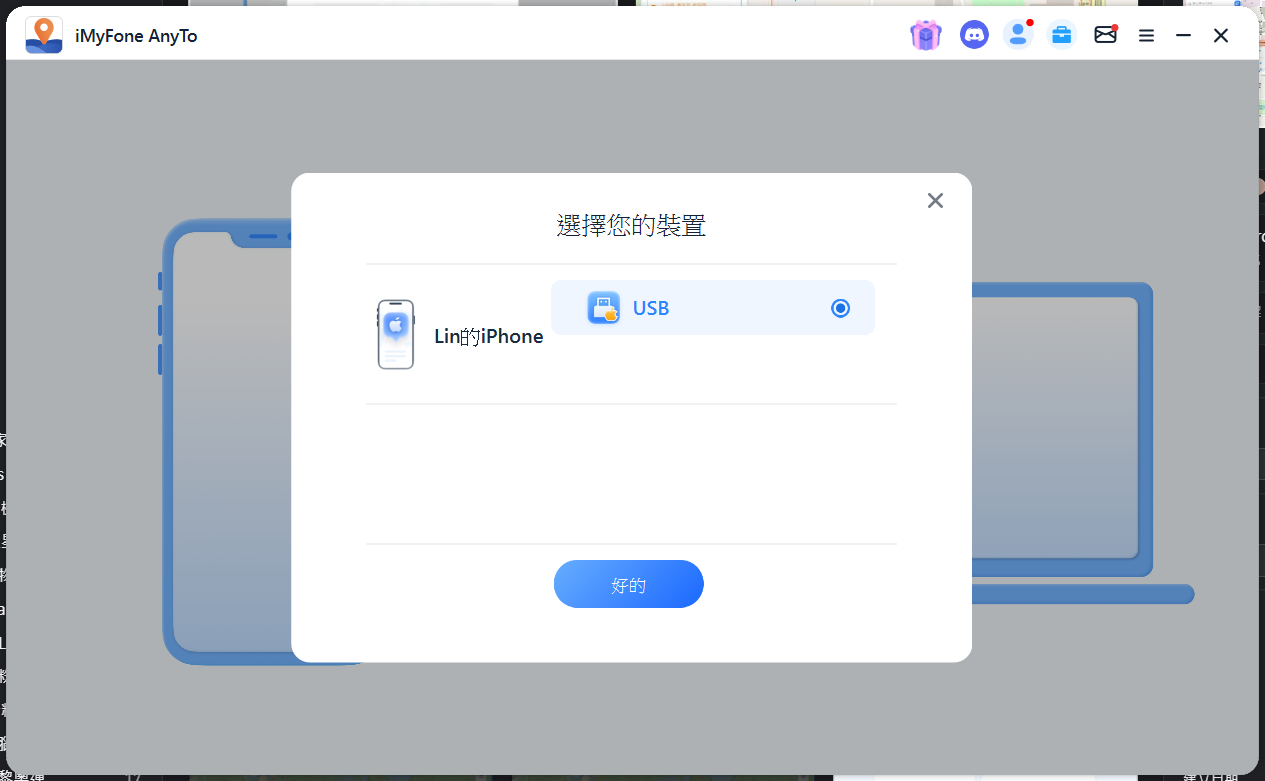This screenshot has width=1265, height=781.
Task: Click the USB drive icon
Action: tap(603, 308)
